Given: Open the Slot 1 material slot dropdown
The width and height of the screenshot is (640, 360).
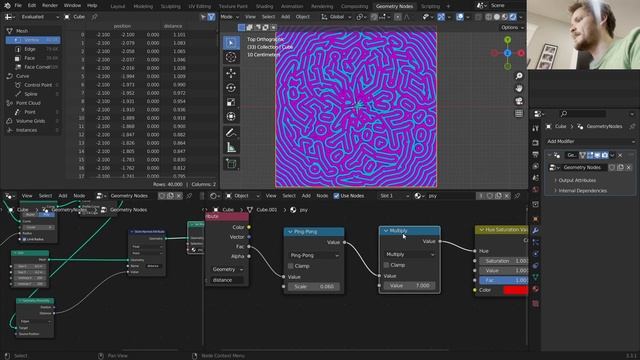Looking at the screenshot, I should coord(393,196).
